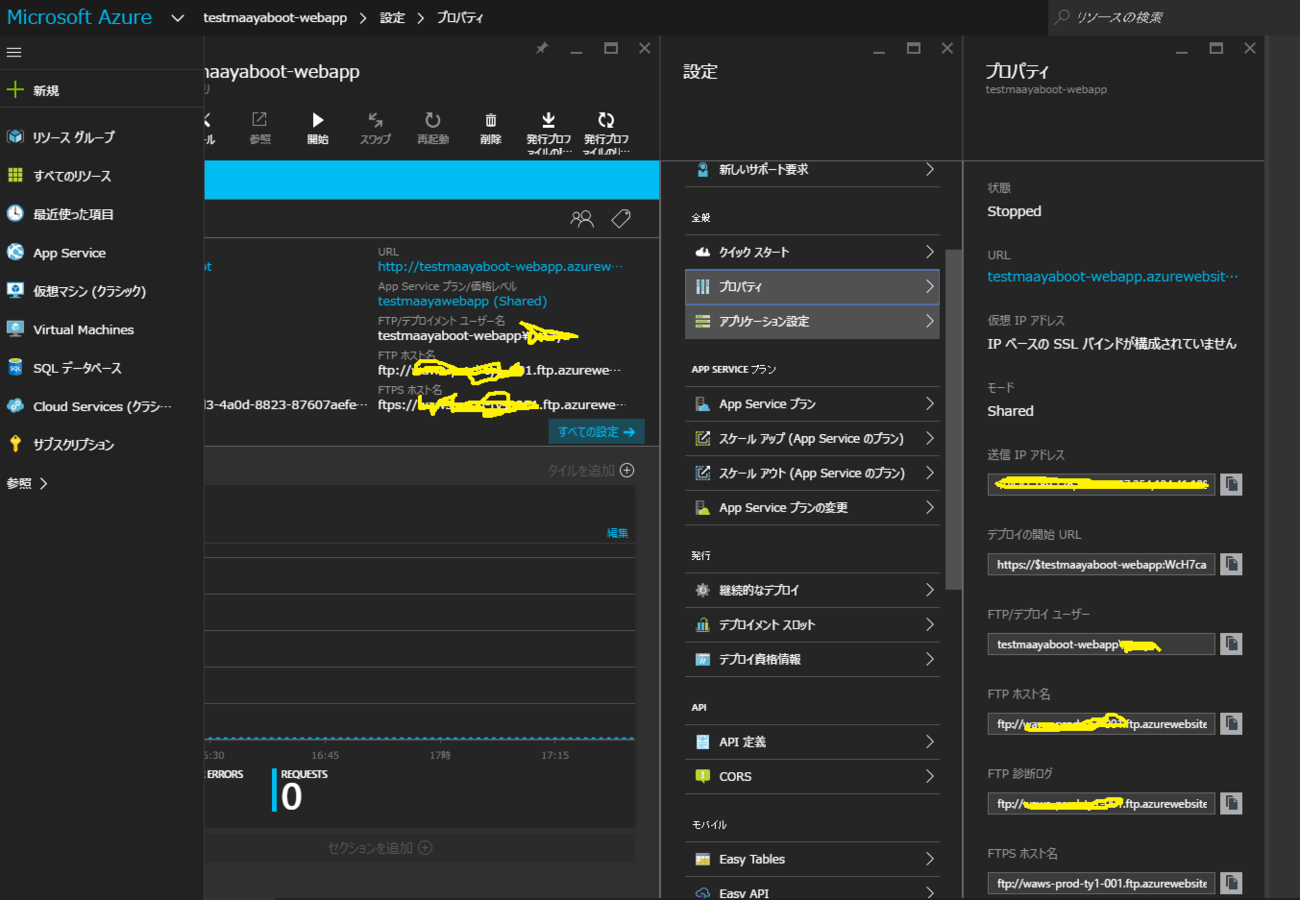Open 新しいサポート要求 settings item
The width and height of the screenshot is (1300, 900).
[812, 170]
